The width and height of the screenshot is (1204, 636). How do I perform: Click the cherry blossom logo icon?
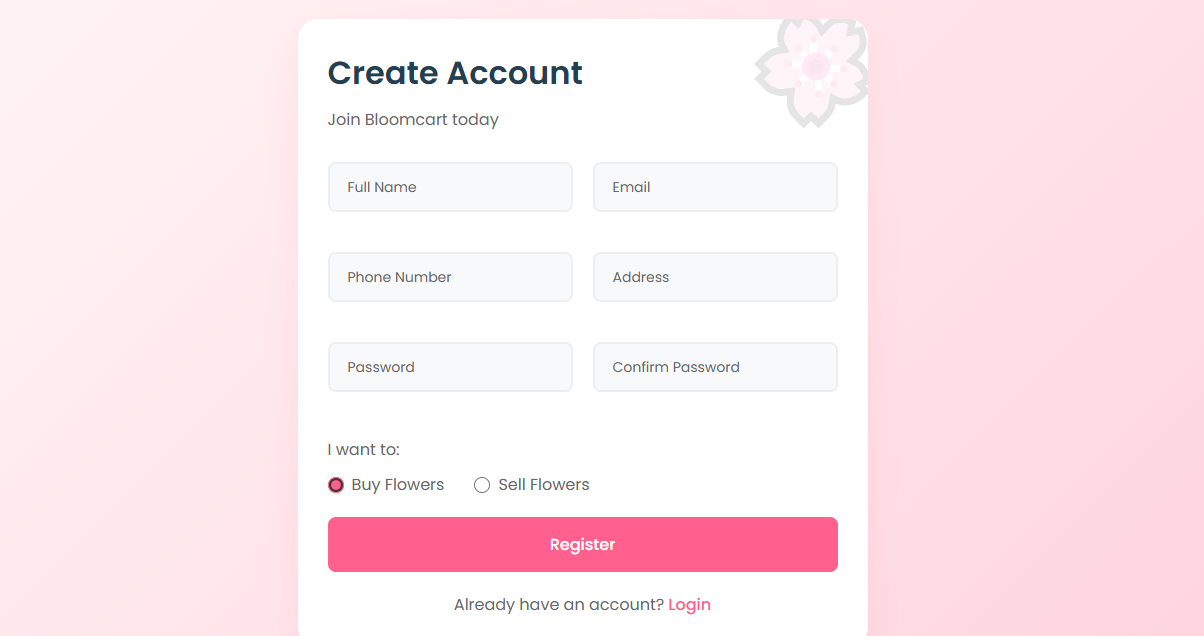coord(811,72)
